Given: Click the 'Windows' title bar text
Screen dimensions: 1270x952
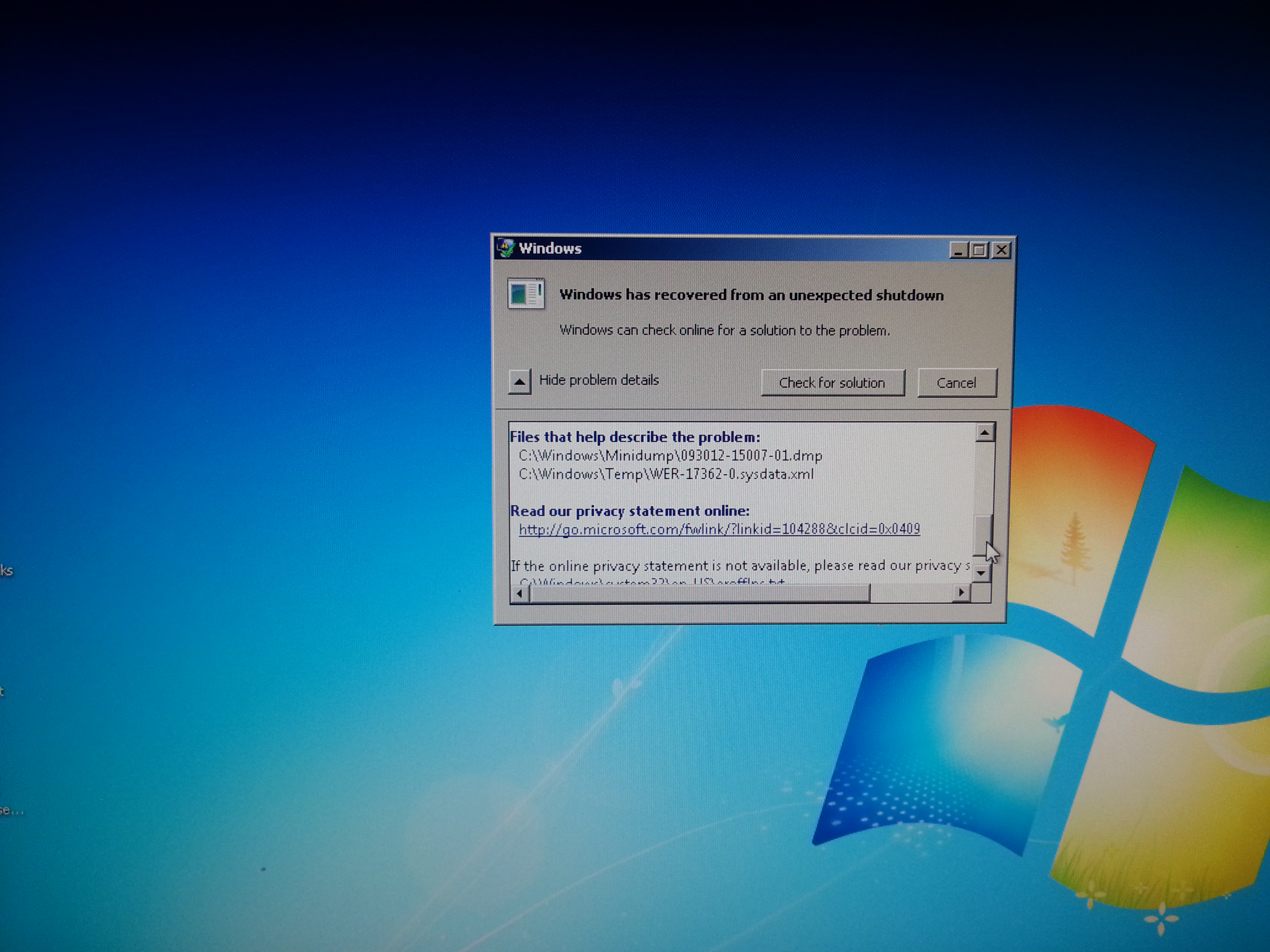Looking at the screenshot, I should (550, 248).
